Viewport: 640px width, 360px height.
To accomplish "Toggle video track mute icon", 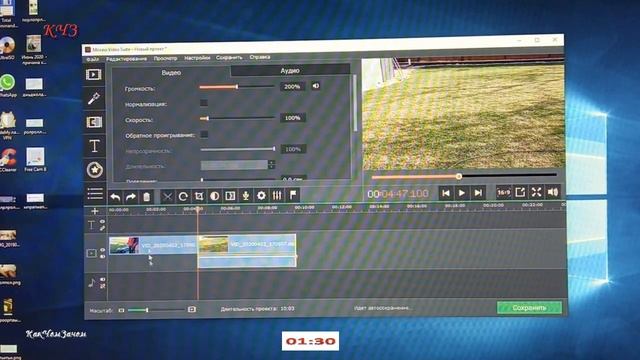I will click(102, 256).
